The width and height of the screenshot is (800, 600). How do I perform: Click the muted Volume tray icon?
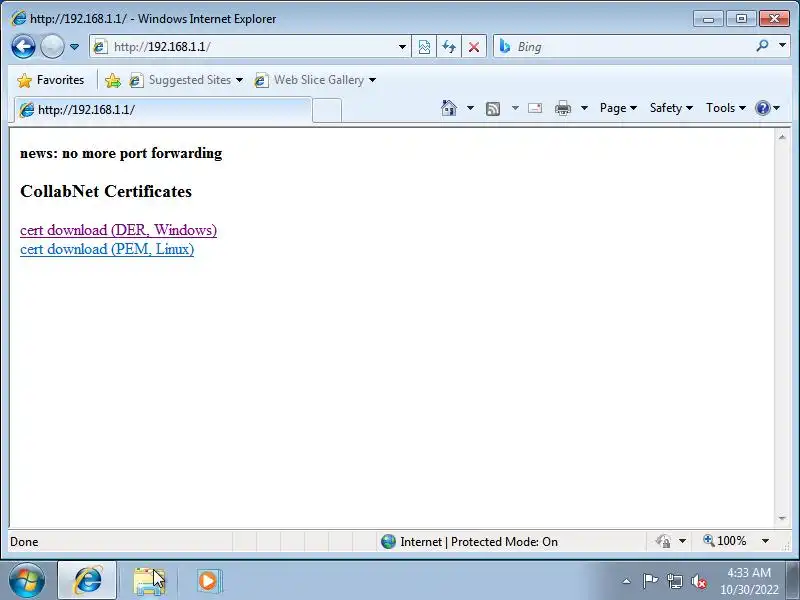[698, 581]
